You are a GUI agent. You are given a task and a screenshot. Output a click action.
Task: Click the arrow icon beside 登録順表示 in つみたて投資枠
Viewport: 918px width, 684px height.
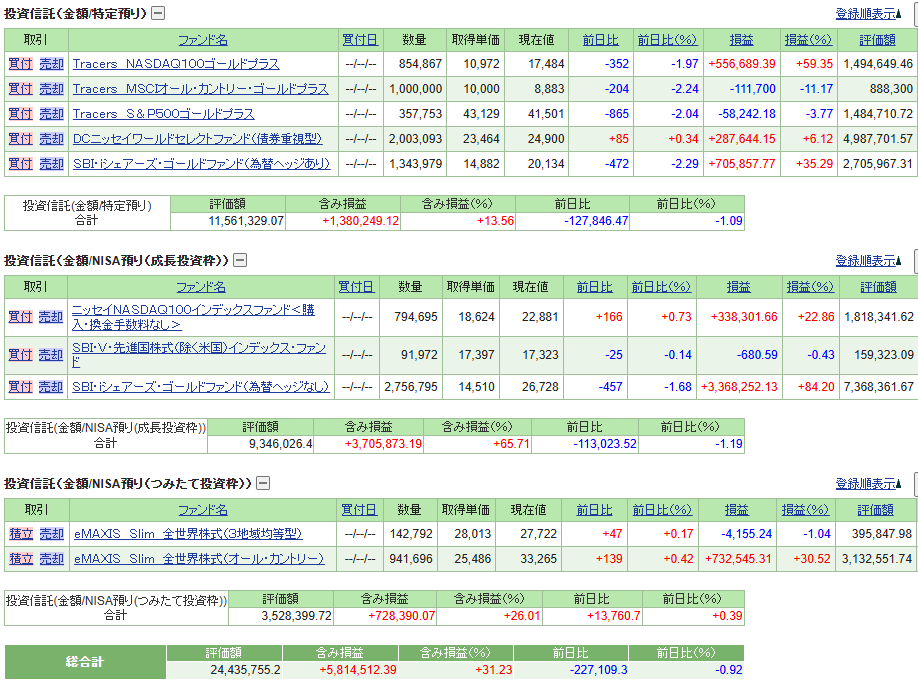tap(900, 484)
